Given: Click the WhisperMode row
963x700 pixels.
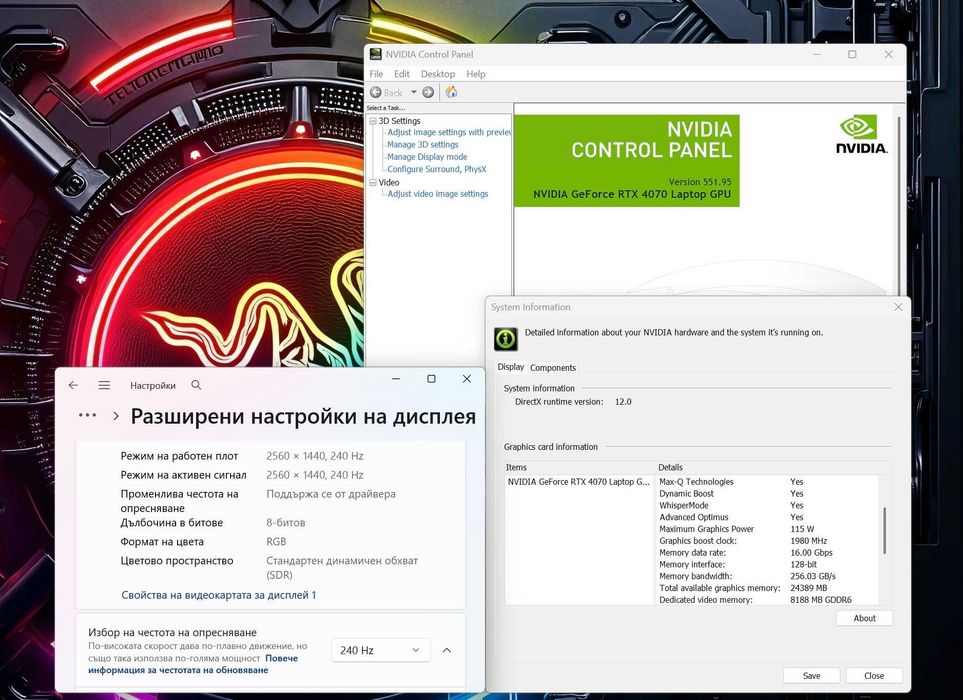Looking at the screenshot, I should (768, 505).
